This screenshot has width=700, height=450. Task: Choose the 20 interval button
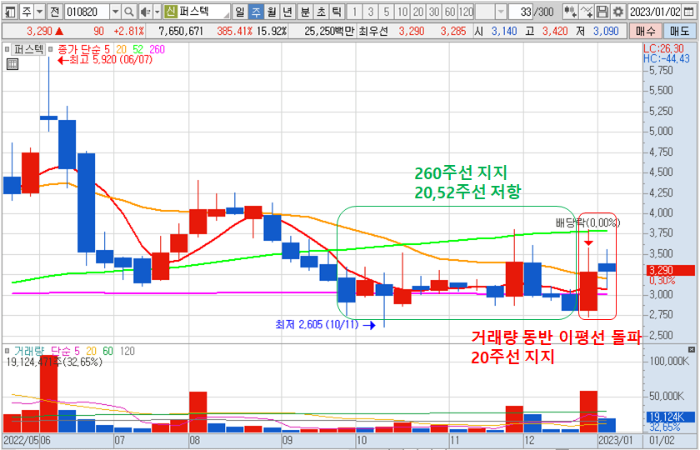tap(418, 11)
